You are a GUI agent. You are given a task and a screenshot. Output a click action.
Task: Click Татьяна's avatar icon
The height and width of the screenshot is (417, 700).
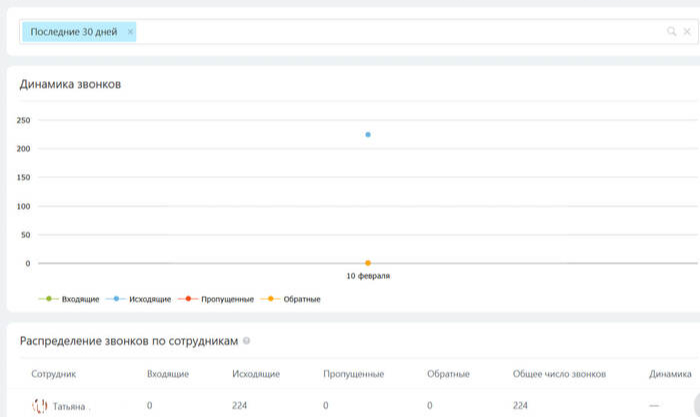point(39,406)
